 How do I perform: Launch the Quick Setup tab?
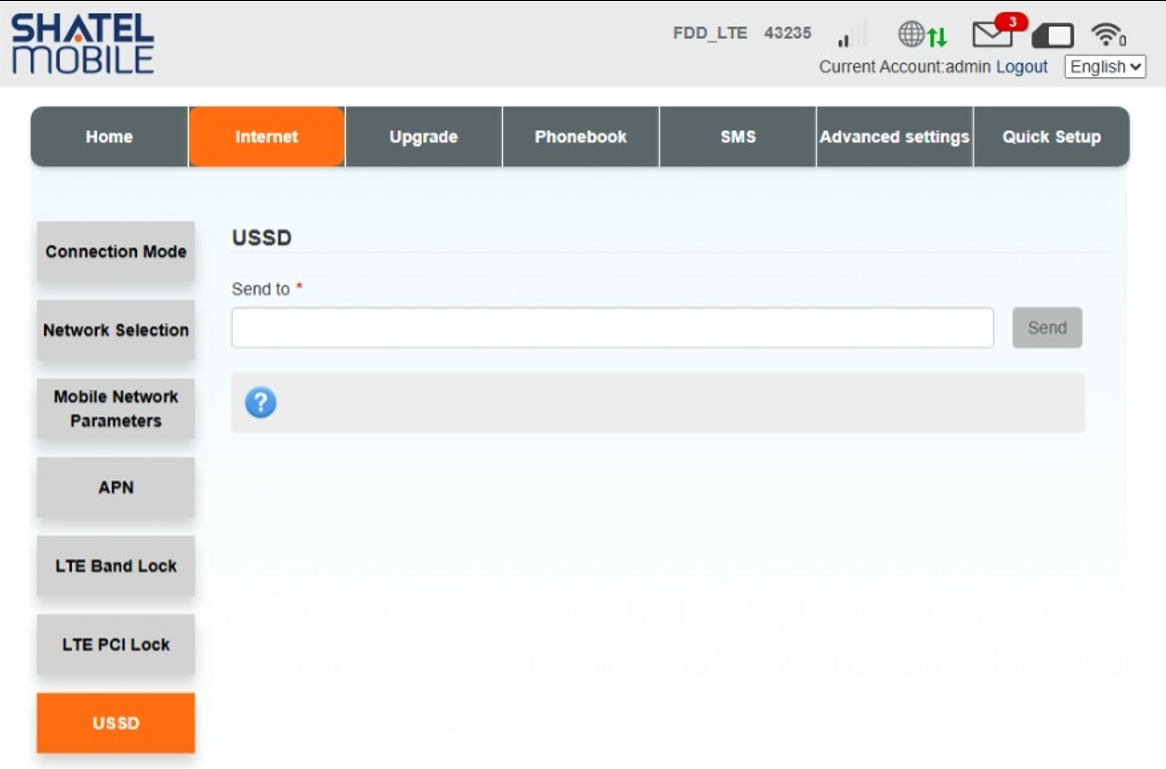(1051, 137)
